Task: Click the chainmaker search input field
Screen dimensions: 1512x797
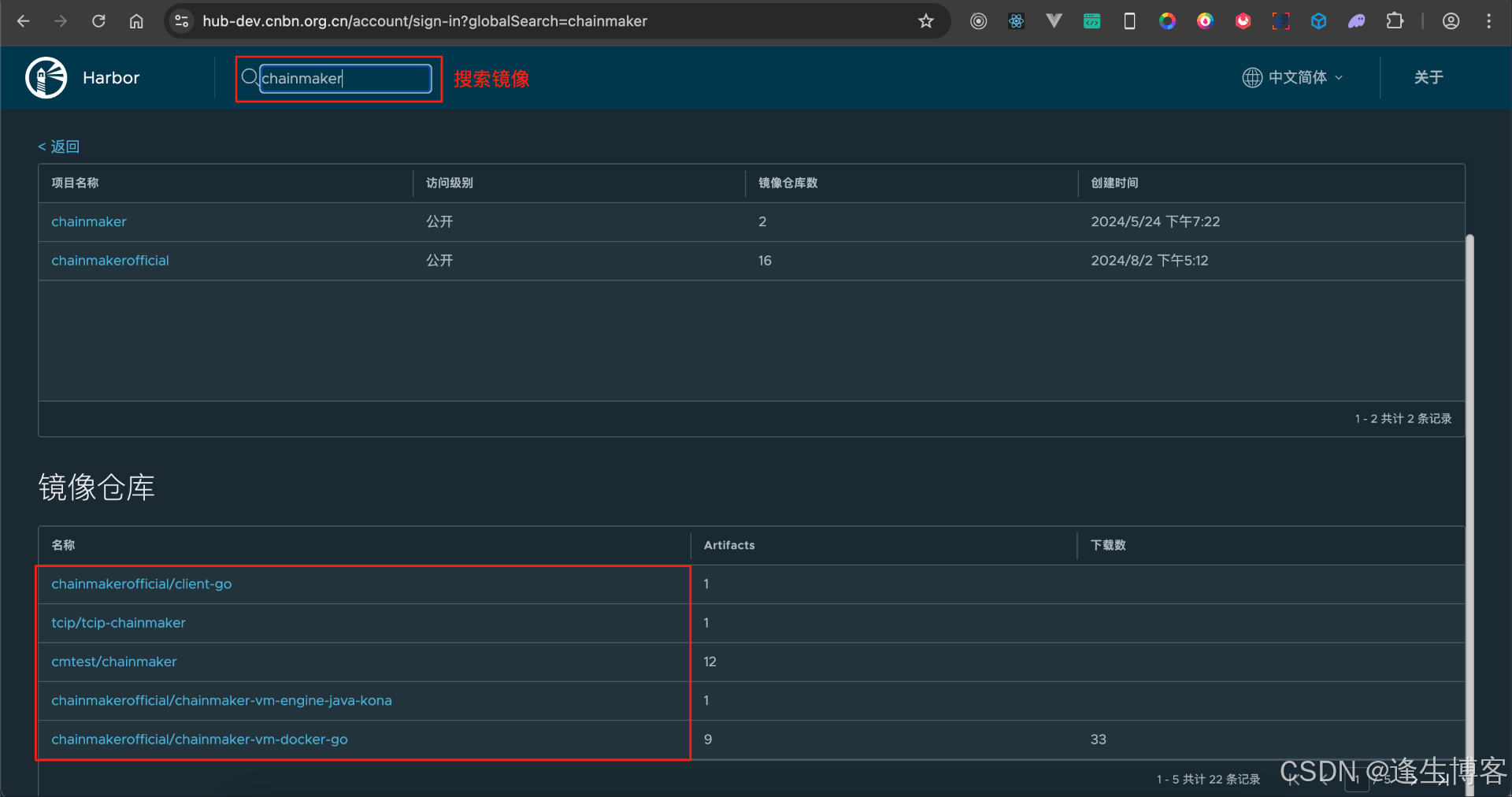Action: [x=346, y=78]
